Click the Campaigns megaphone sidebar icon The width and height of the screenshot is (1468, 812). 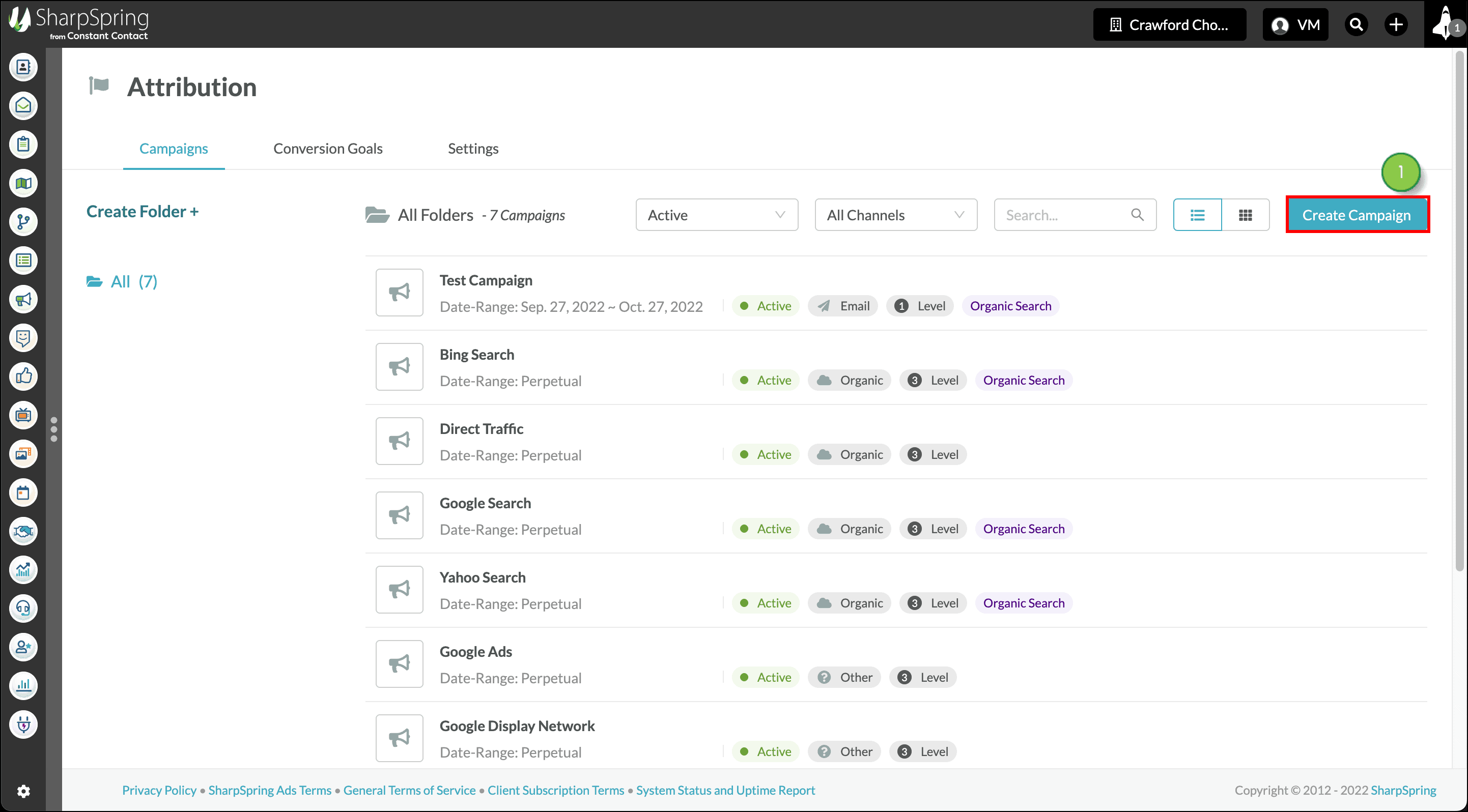23,300
